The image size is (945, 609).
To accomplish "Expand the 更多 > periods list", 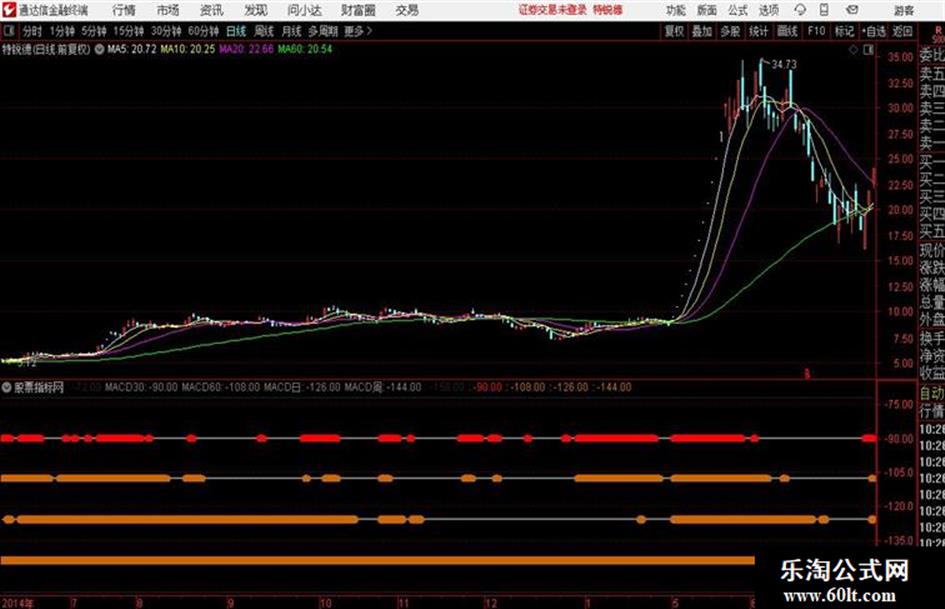I will click(358, 31).
